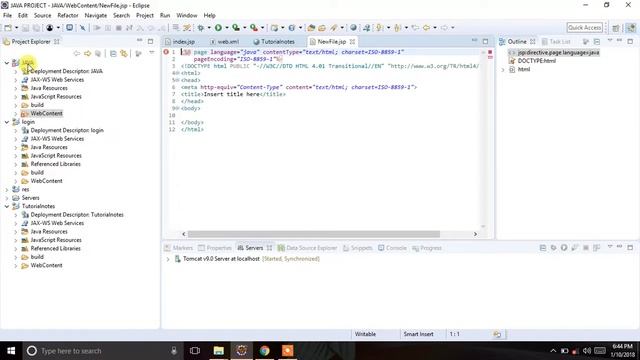Click the red error indicator in editor overview ruler
Image resolution: width=640 pixels, height=360 pixels.
point(490,52)
